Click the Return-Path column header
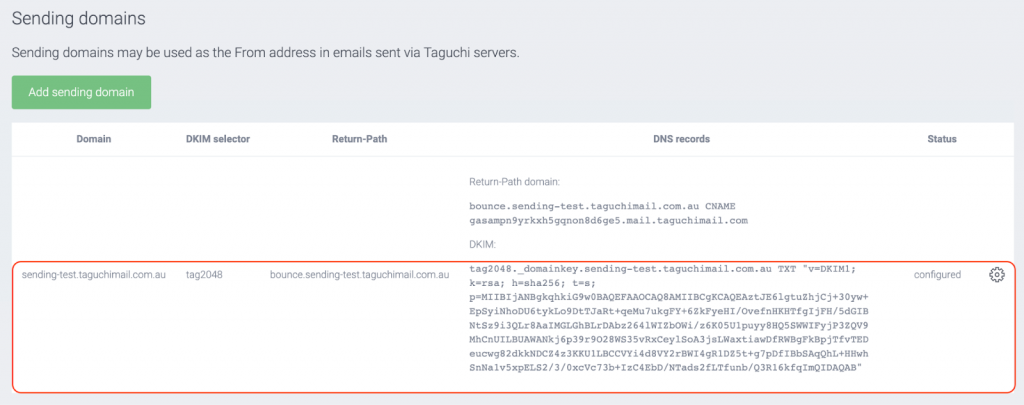This screenshot has width=1024, height=405. click(359, 139)
